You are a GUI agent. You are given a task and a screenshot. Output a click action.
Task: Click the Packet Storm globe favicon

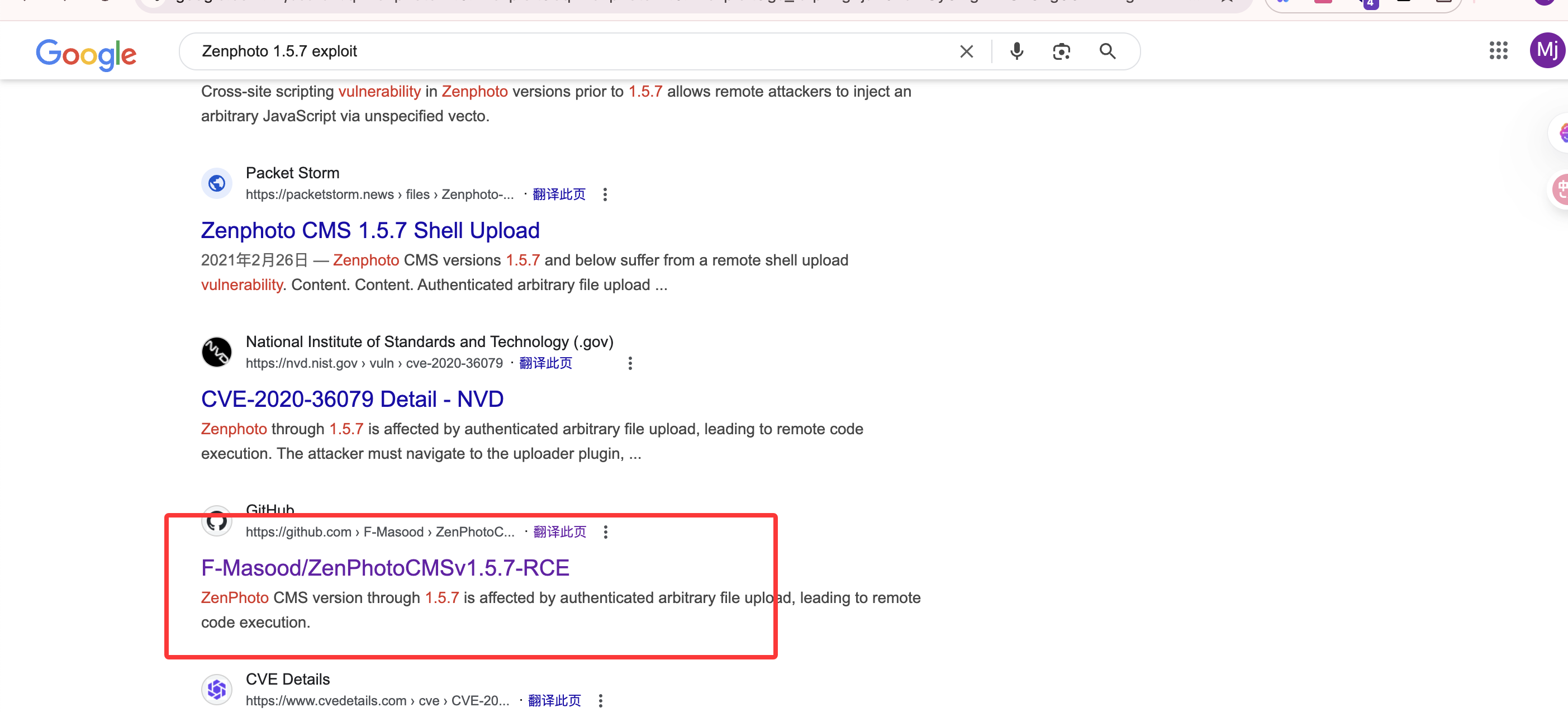pyautogui.click(x=217, y=183)
